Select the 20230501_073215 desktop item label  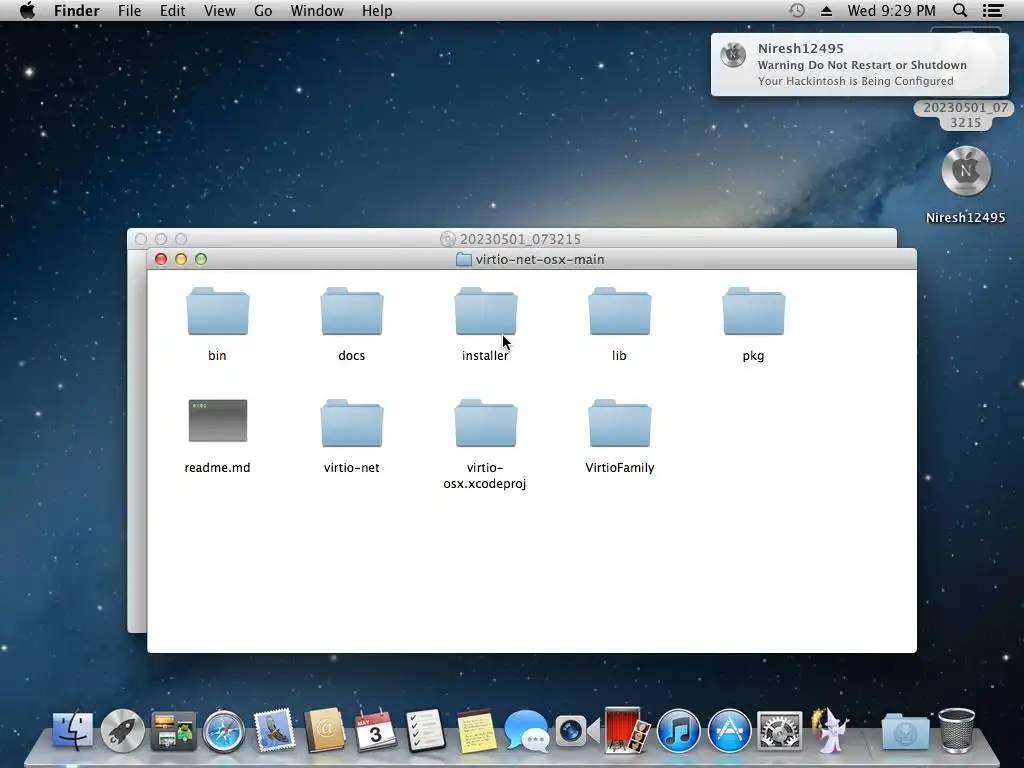coord(965,115)
